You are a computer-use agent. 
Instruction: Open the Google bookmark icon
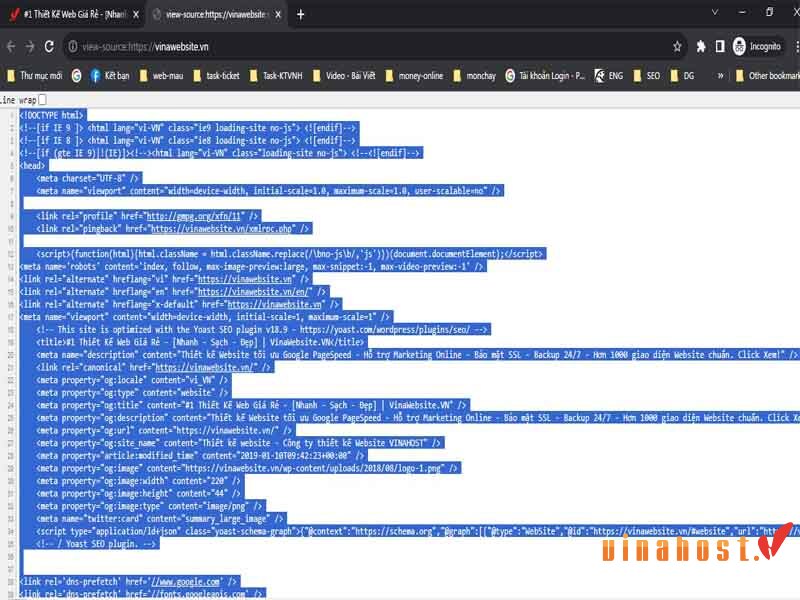pos(77,76)
